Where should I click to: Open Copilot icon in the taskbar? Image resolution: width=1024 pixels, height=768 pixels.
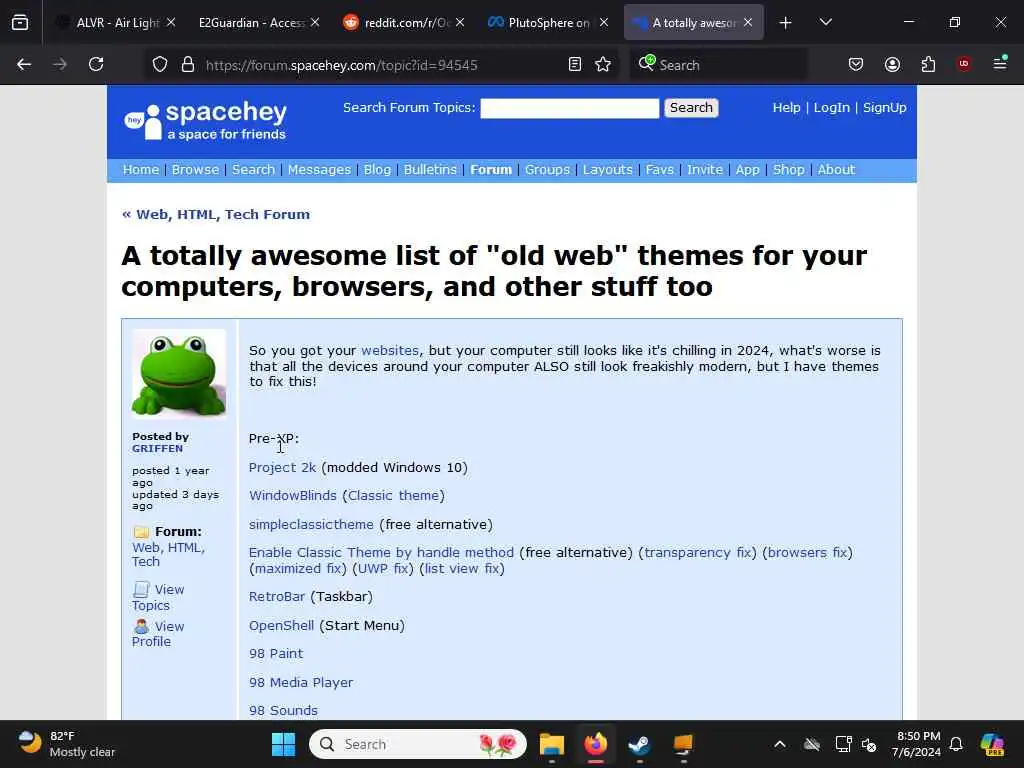point(992,744)
